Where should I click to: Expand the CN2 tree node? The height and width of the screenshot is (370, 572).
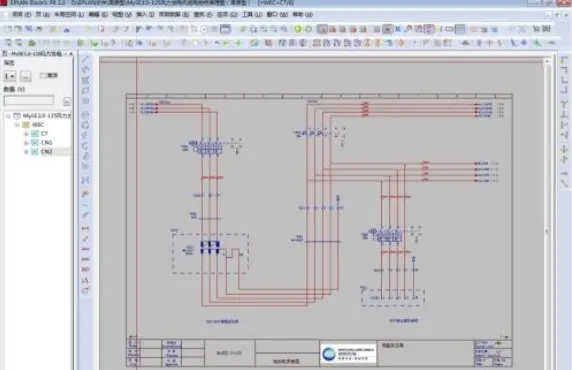point(26,152)
